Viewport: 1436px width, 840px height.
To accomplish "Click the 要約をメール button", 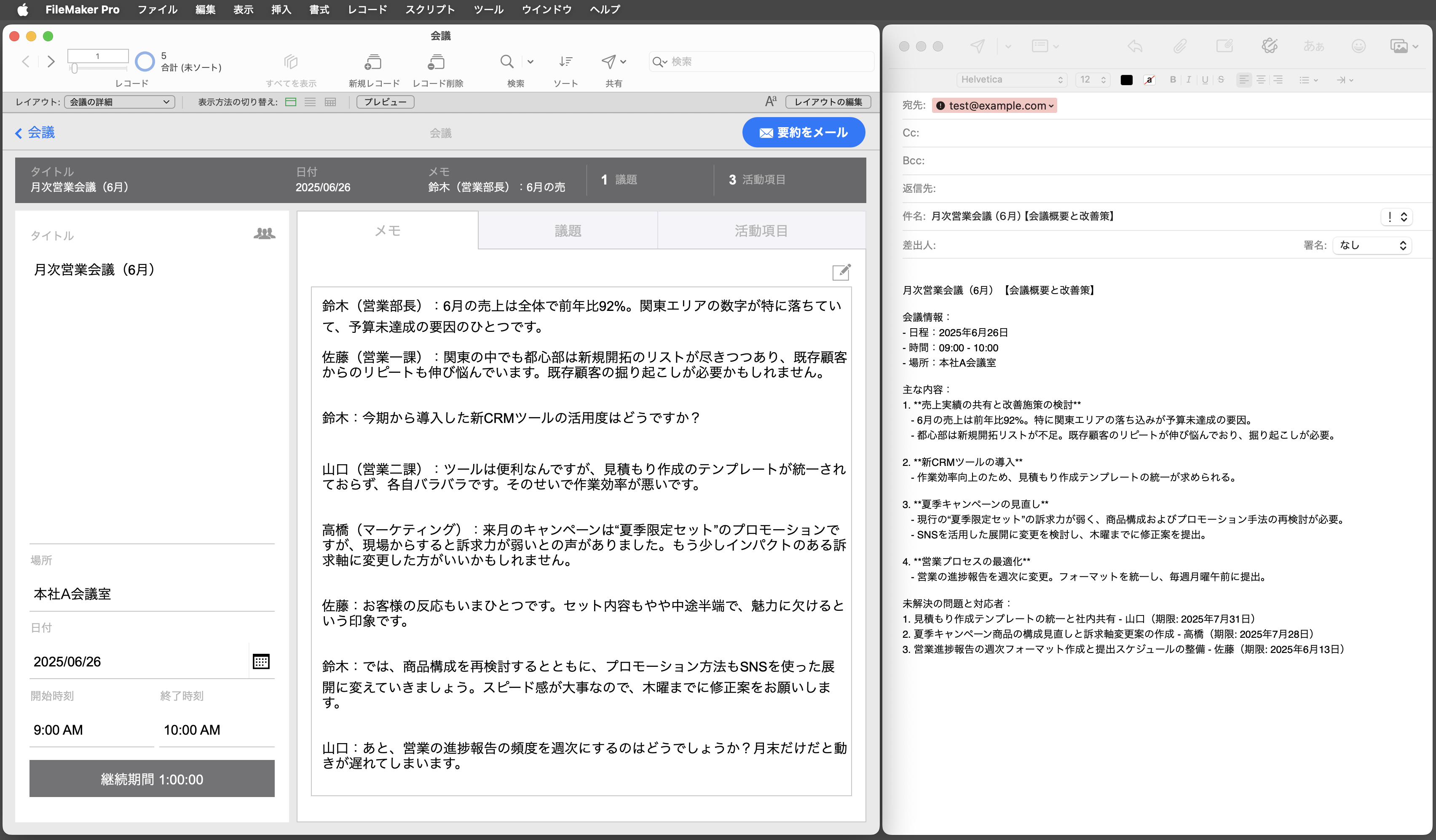I will click(x=803, y=133).
